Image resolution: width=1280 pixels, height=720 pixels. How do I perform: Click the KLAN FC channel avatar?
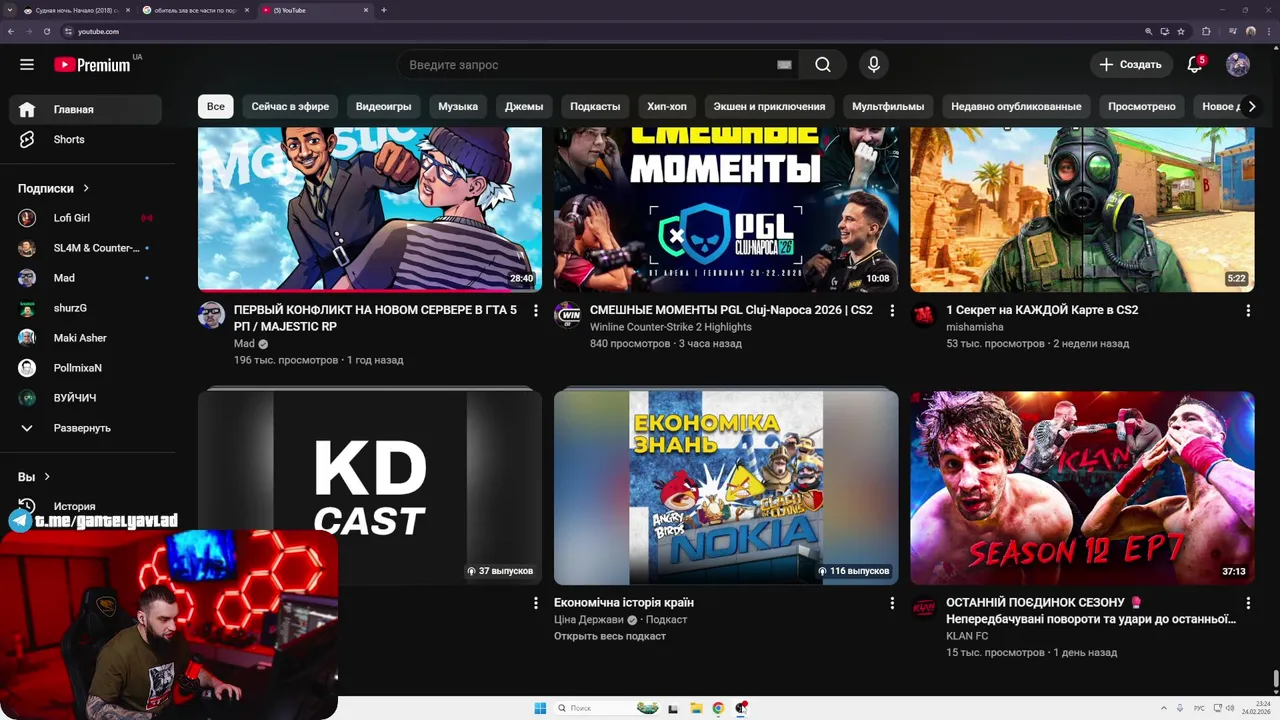923,608
